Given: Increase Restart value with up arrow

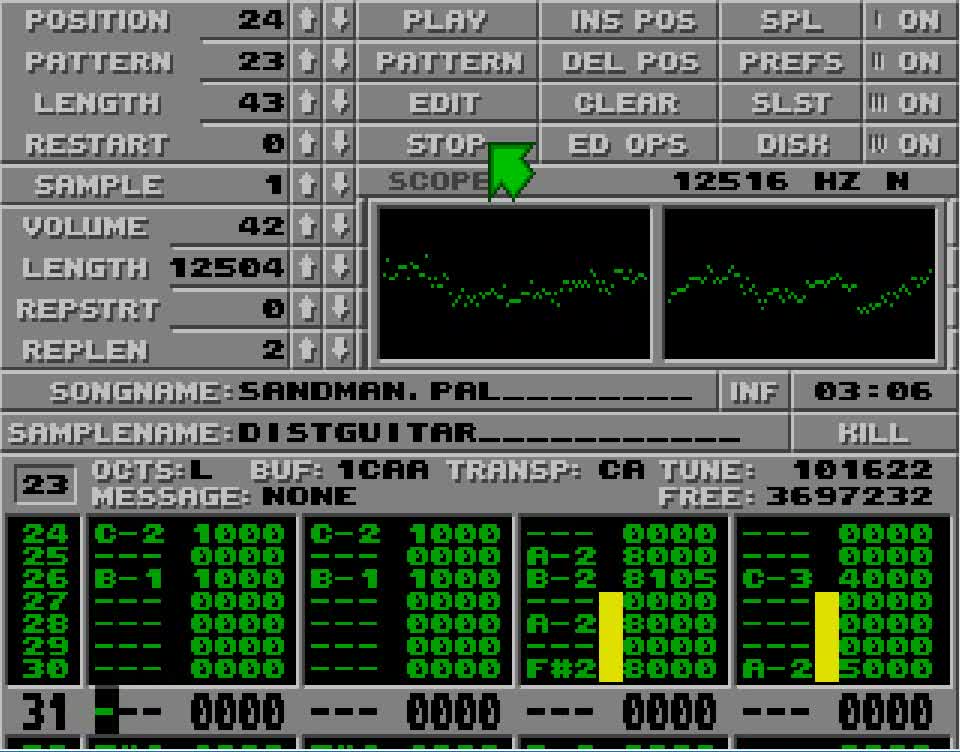Looking at the screenshot, I should click(307, 144).
